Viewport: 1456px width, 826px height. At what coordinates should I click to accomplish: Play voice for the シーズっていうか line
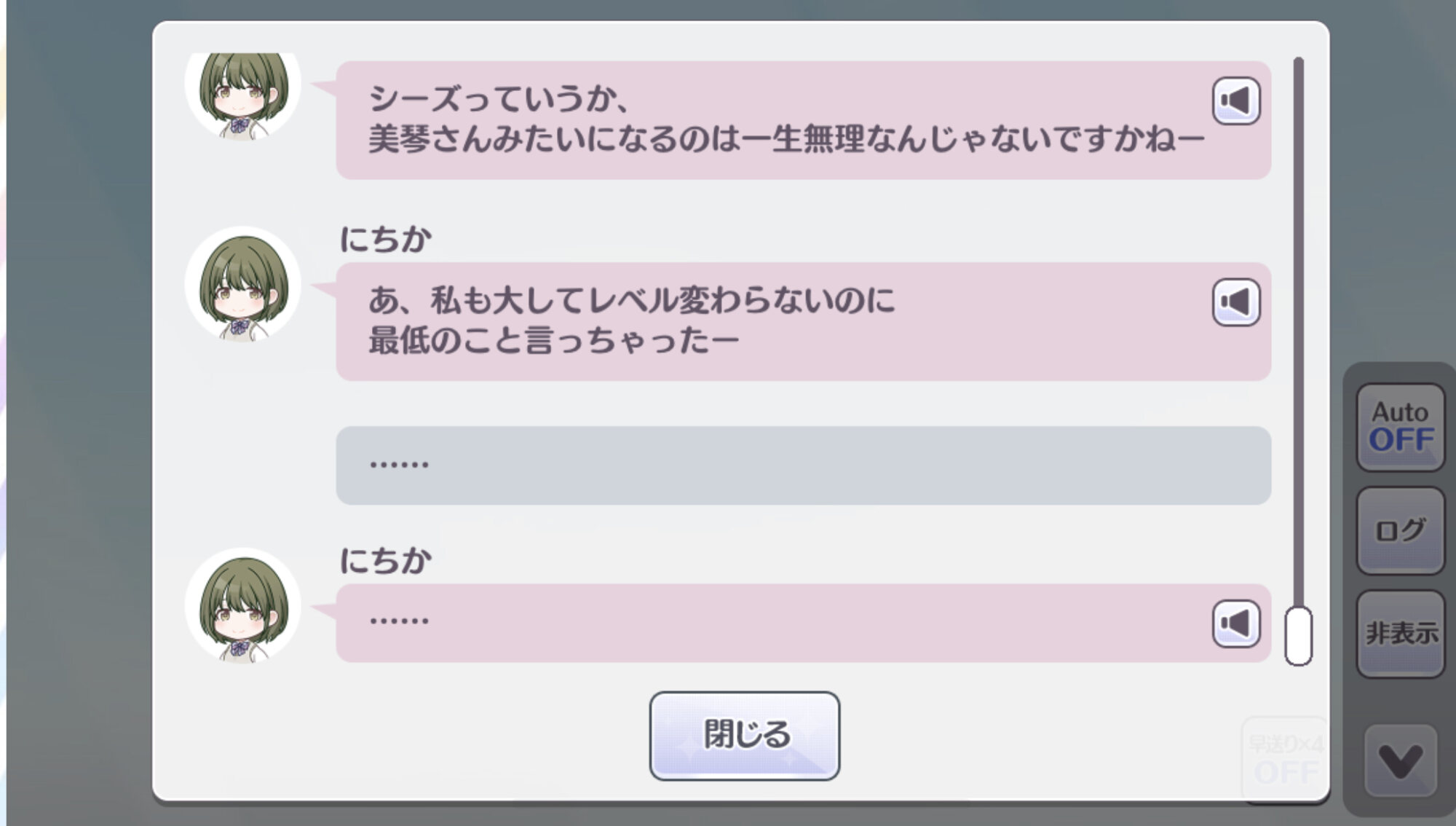[x=1235, y=101]
